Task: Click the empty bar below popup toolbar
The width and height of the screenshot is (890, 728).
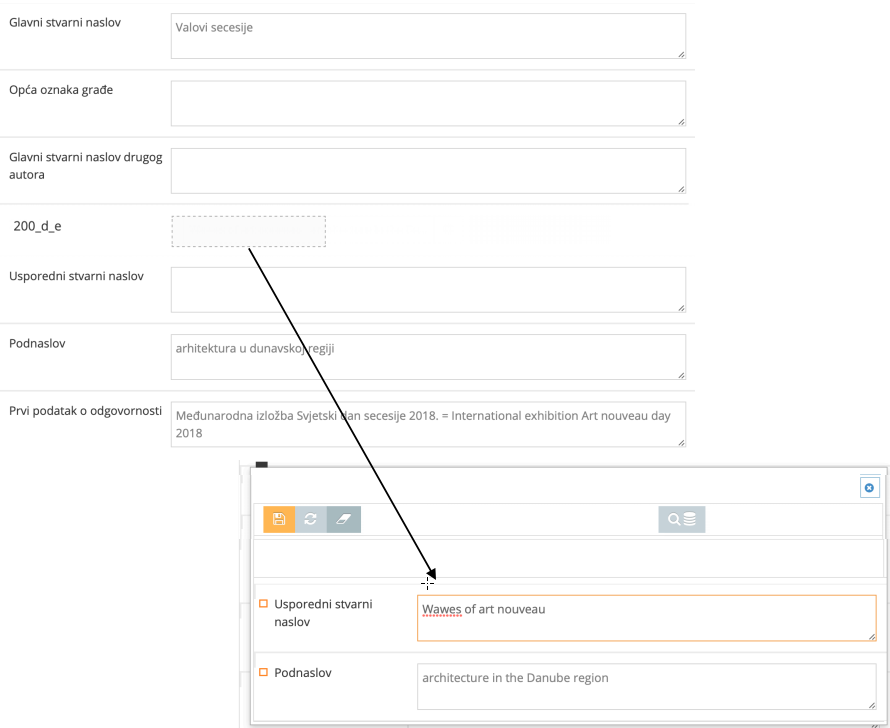Action: pyautogui.click(x=568, y=557)
